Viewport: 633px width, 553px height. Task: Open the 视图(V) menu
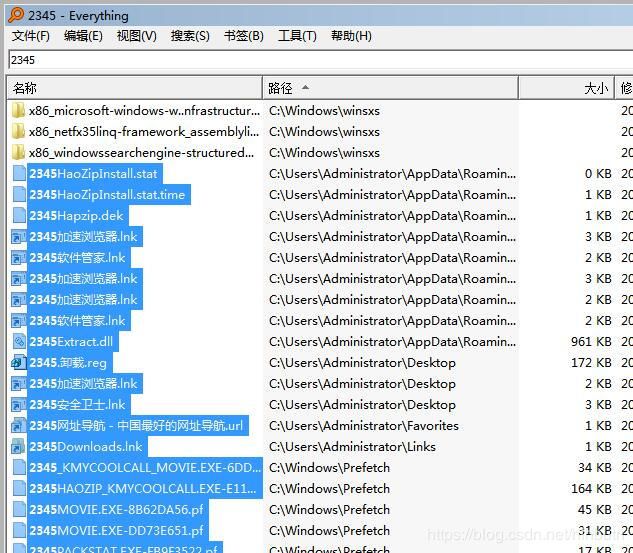click(x=136, y=36)
